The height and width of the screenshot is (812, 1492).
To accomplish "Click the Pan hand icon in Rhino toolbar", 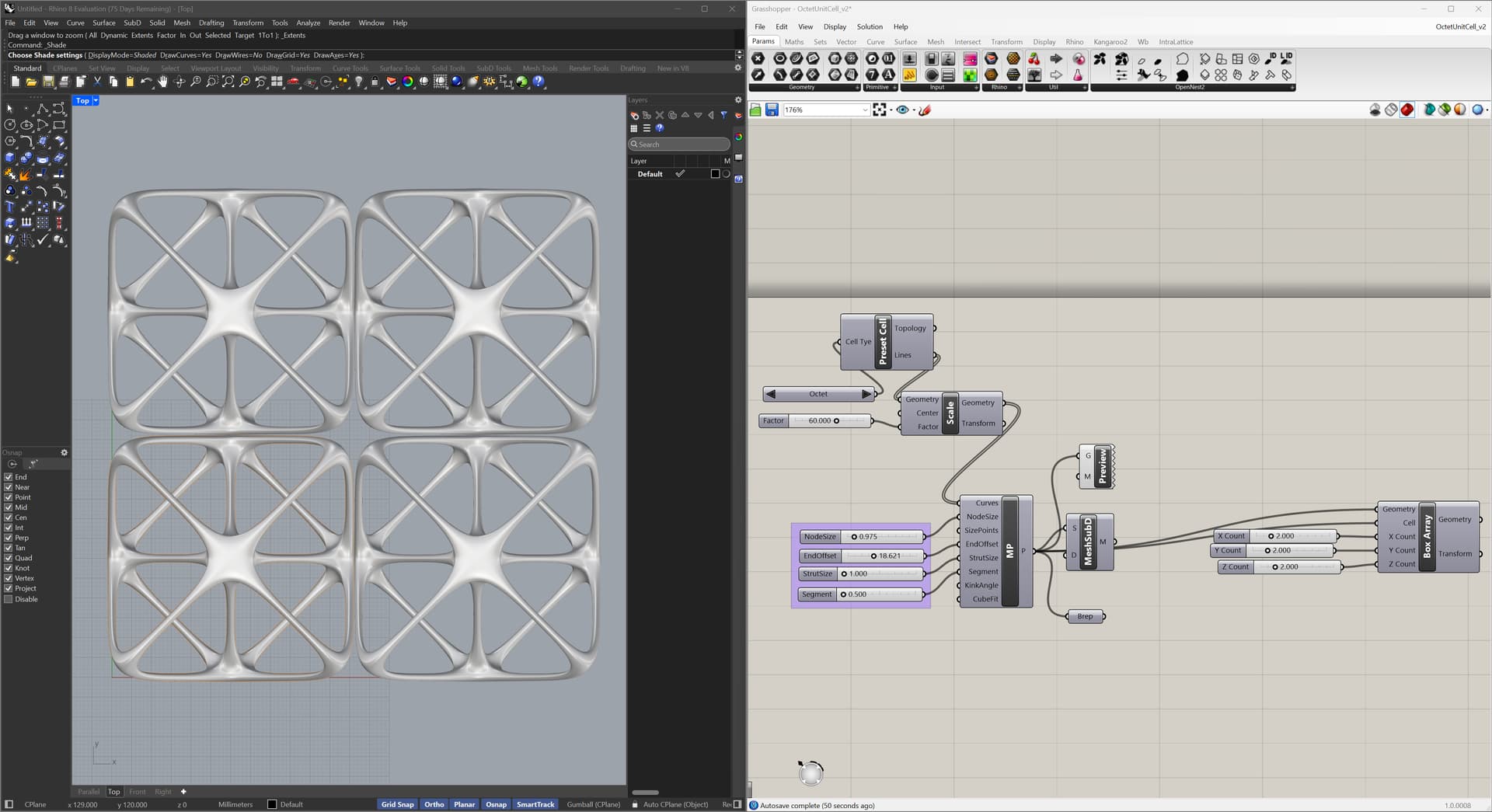I will coord(162,82).
